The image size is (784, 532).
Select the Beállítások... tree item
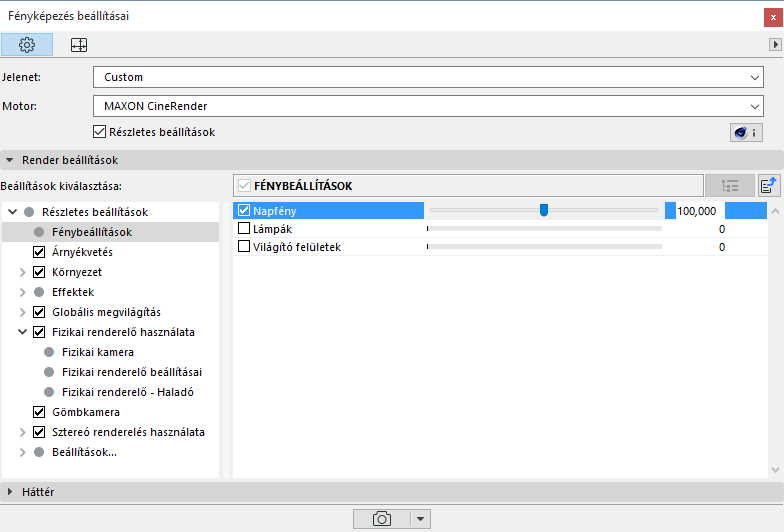[x=84, y=452]
